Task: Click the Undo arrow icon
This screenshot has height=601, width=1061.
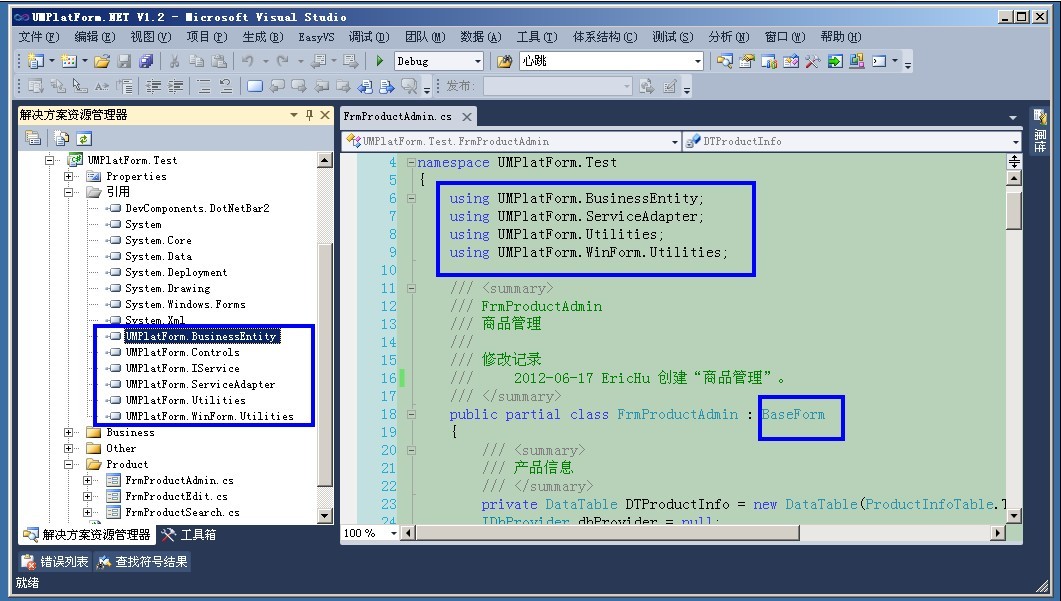Action: pyautogui.click(x=248, y=62)
